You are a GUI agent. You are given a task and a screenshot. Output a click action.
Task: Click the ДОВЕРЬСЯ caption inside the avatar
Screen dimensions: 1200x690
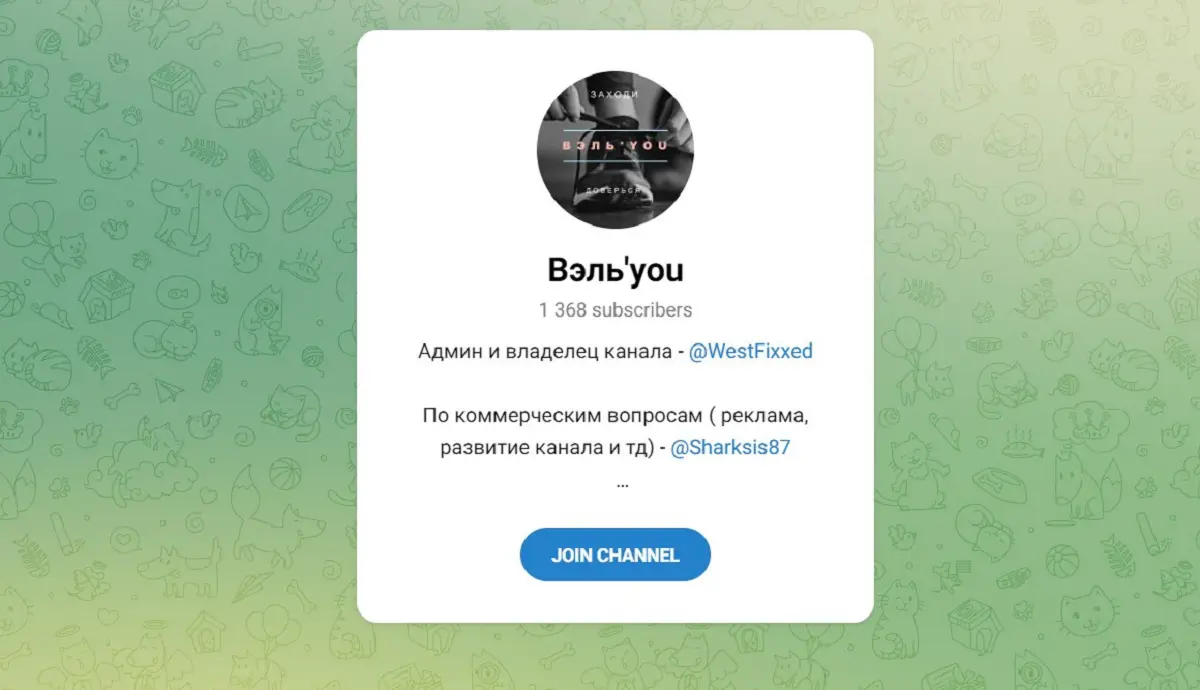pos(614,190)
